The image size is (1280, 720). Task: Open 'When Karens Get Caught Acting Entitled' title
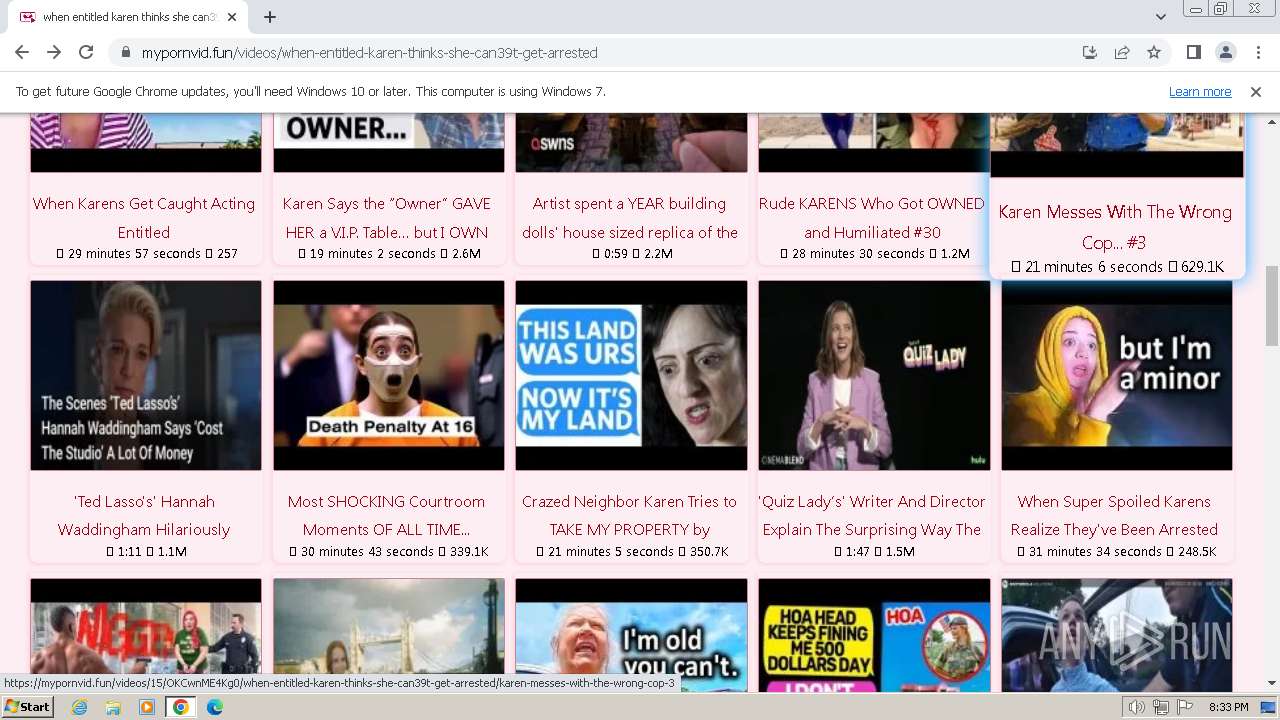click(144, 217)
